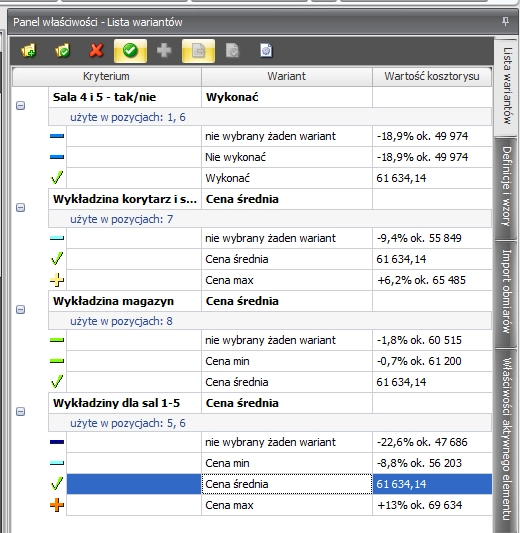The image size is (520, 533).
Task: Open the Import obmiarów side tab
Action: pyautogui.click(x=506, y=292)
